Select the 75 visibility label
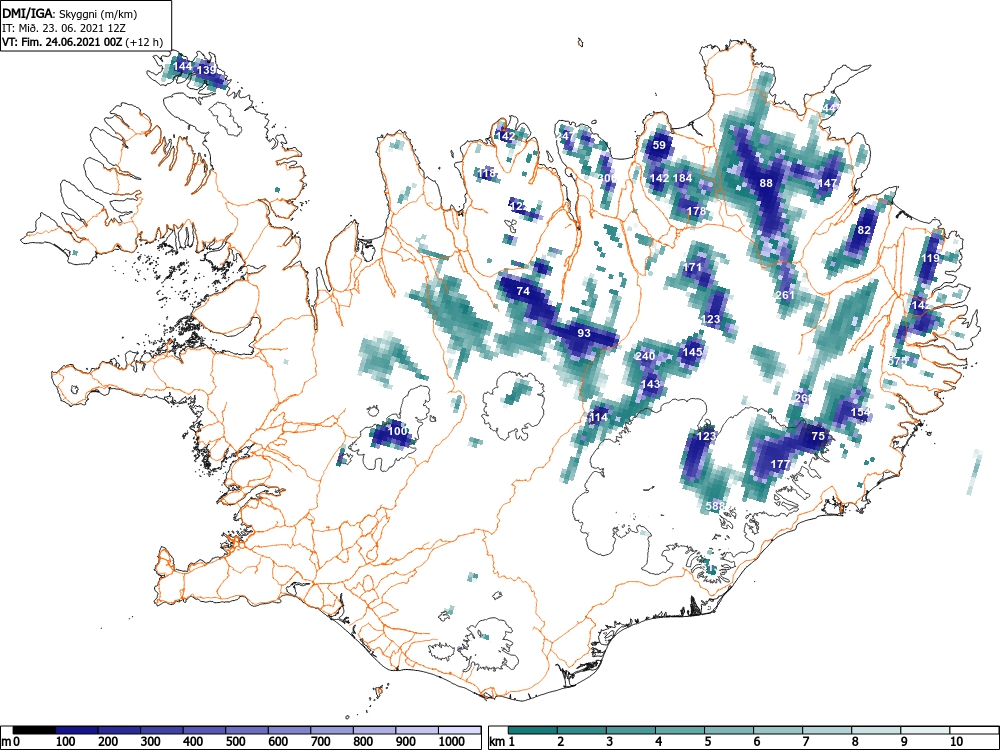The width and height of the screenshot is (1000, 750). 818,436
